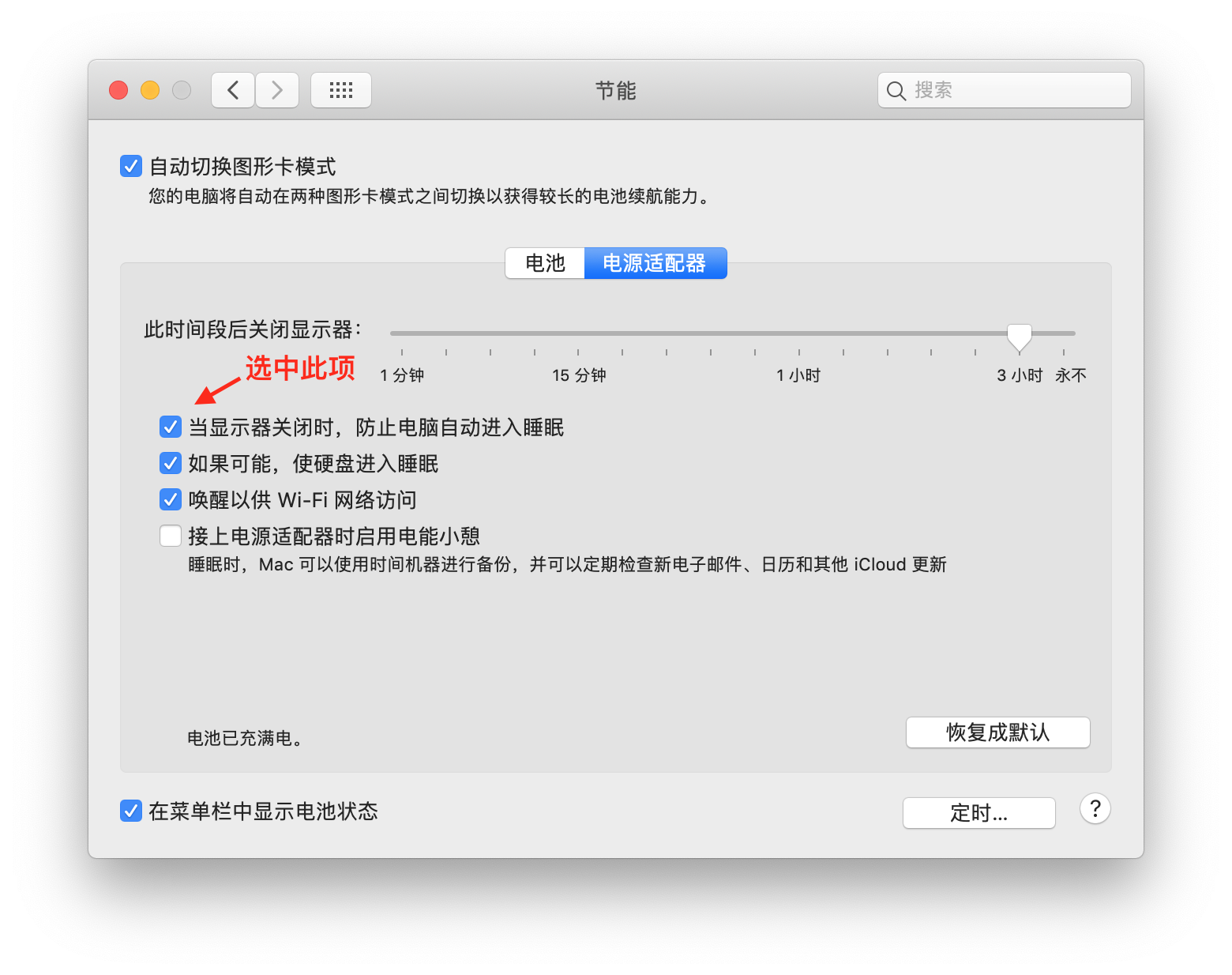
Task: Click the 1 分钟 slider label
Action: 402,375
